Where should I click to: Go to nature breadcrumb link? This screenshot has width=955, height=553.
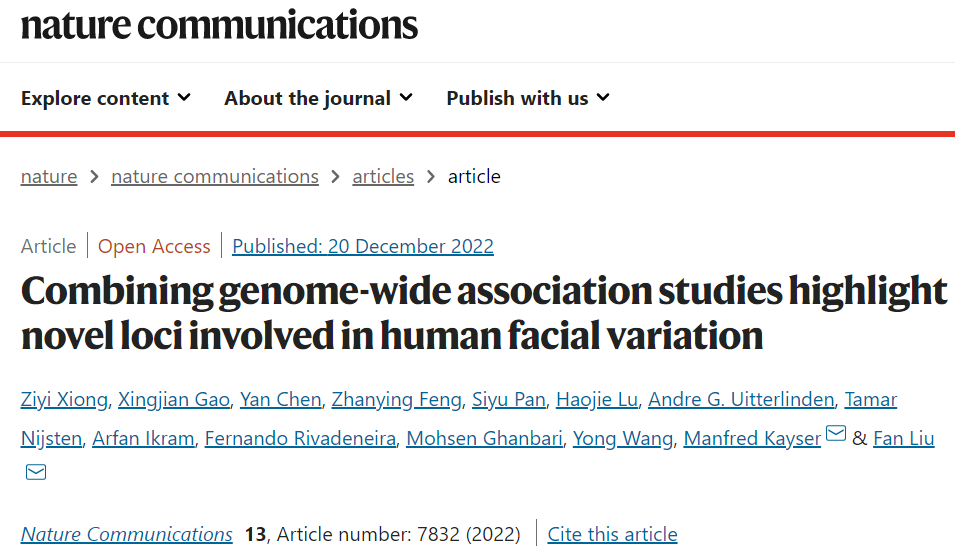pos(49,177)
